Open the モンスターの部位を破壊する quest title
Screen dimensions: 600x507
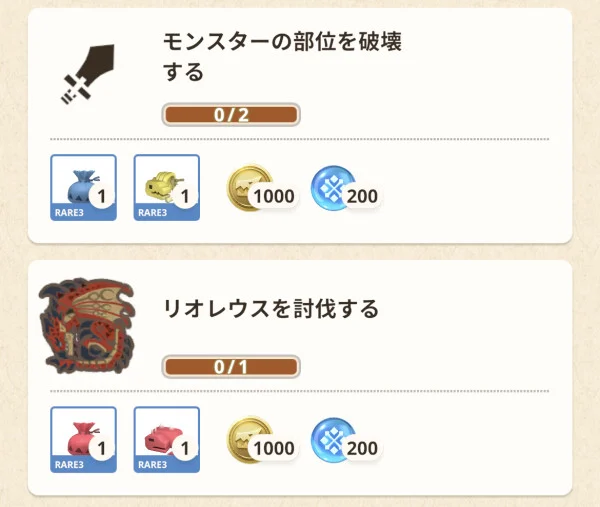(285, 57)
